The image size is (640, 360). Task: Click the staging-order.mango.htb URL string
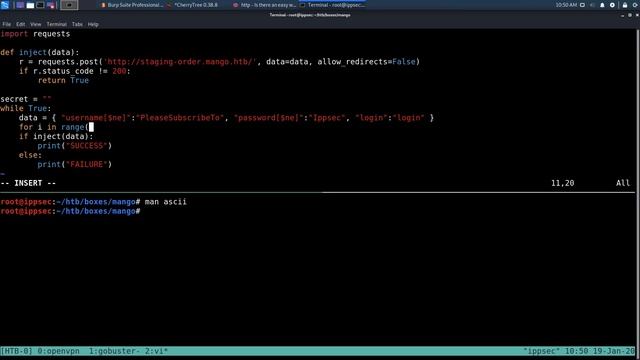coord(180,62)
